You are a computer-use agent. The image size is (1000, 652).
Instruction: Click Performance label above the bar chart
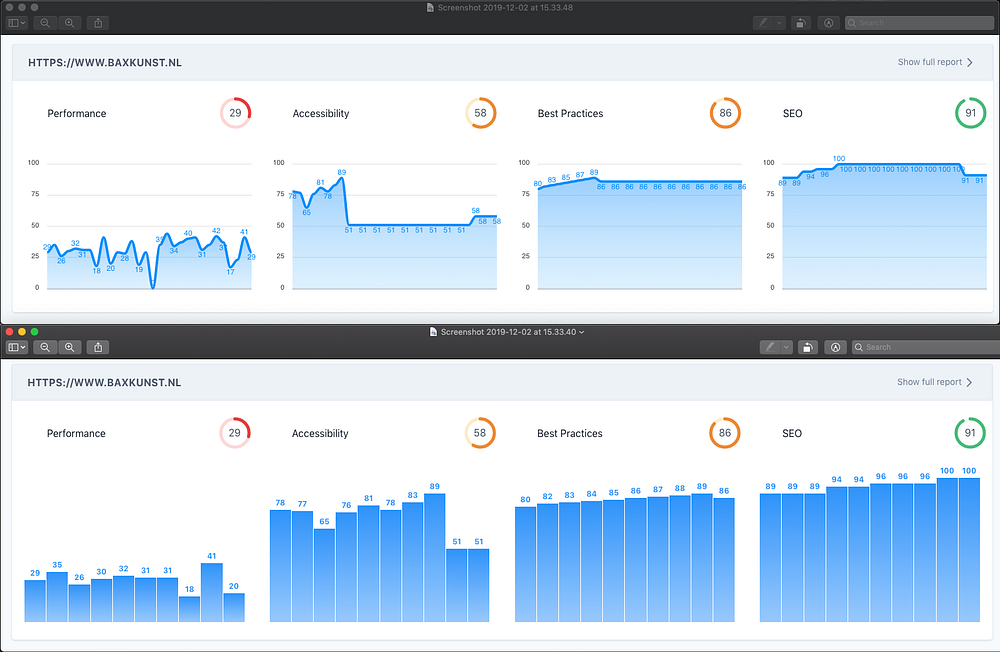point(76,433)
